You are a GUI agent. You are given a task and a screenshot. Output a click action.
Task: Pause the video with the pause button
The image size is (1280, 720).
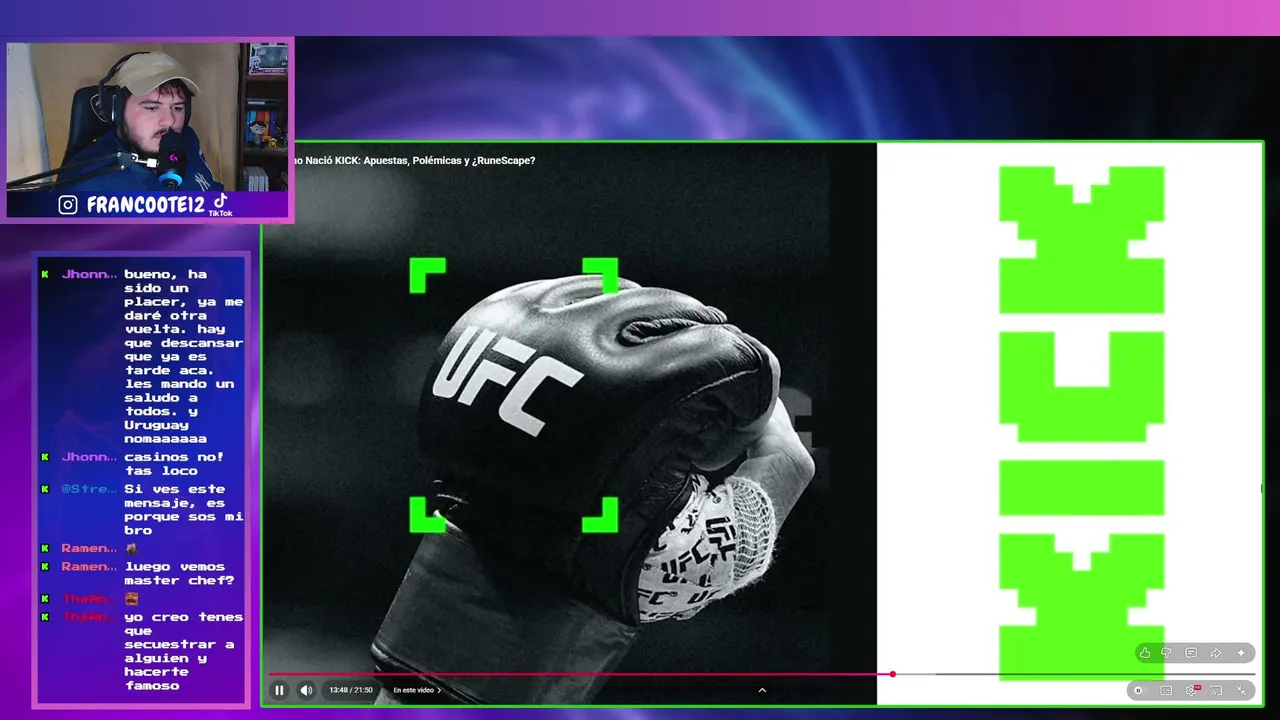(279, 690)
